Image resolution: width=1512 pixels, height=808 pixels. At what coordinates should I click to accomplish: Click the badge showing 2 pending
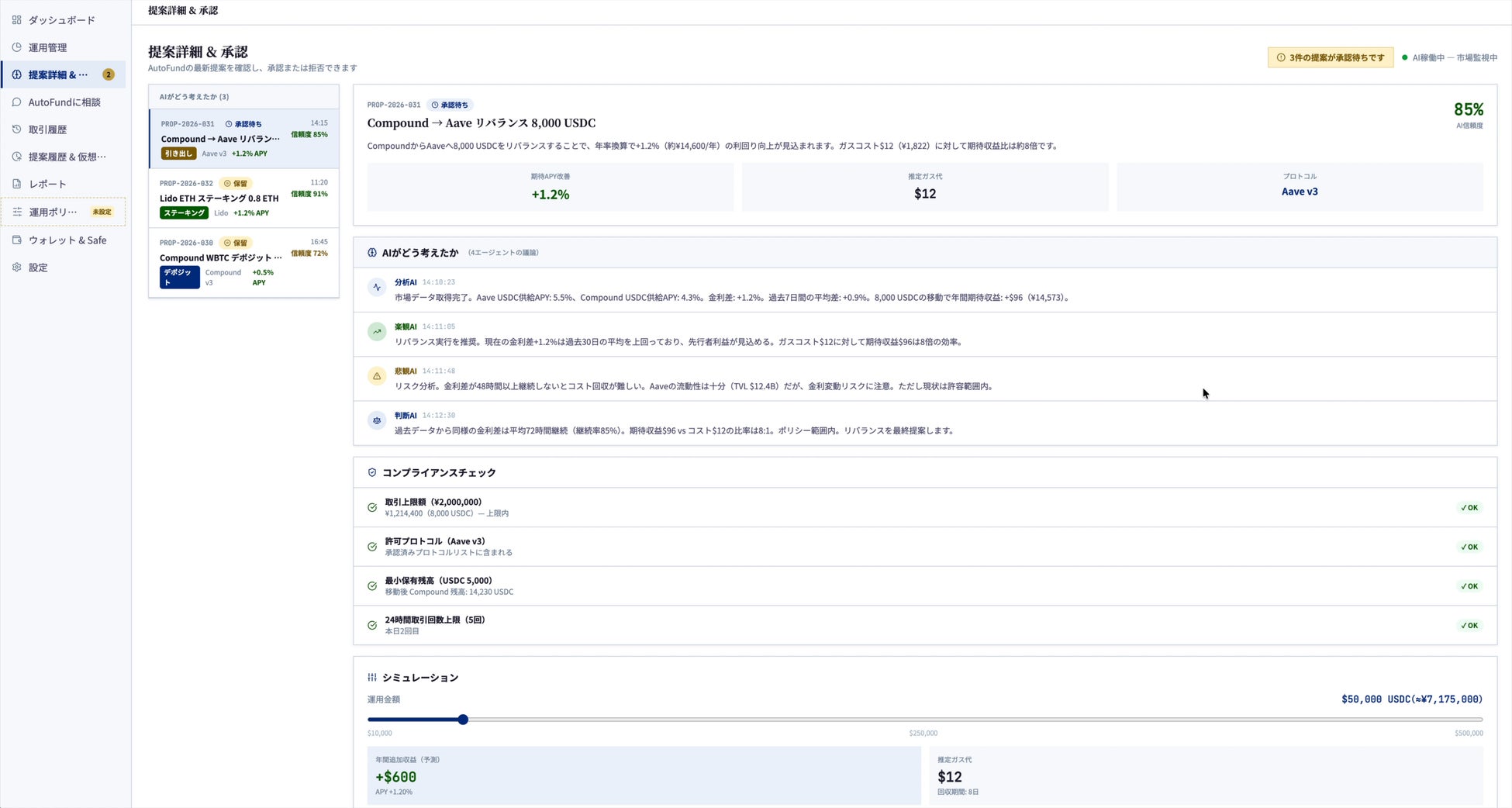[x=109, y=74]
